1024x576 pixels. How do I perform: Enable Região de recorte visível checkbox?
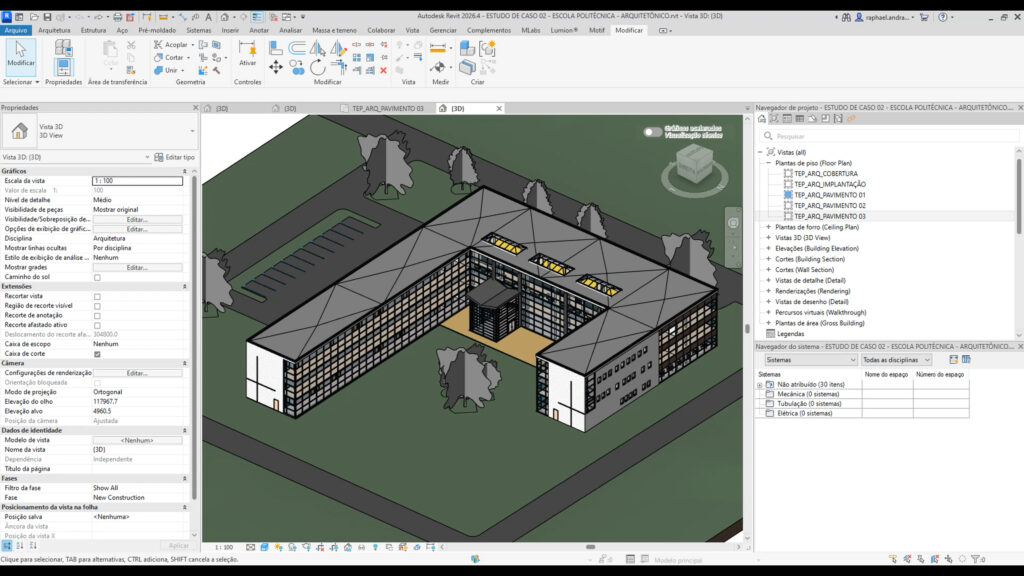click(x=97, y=306)
